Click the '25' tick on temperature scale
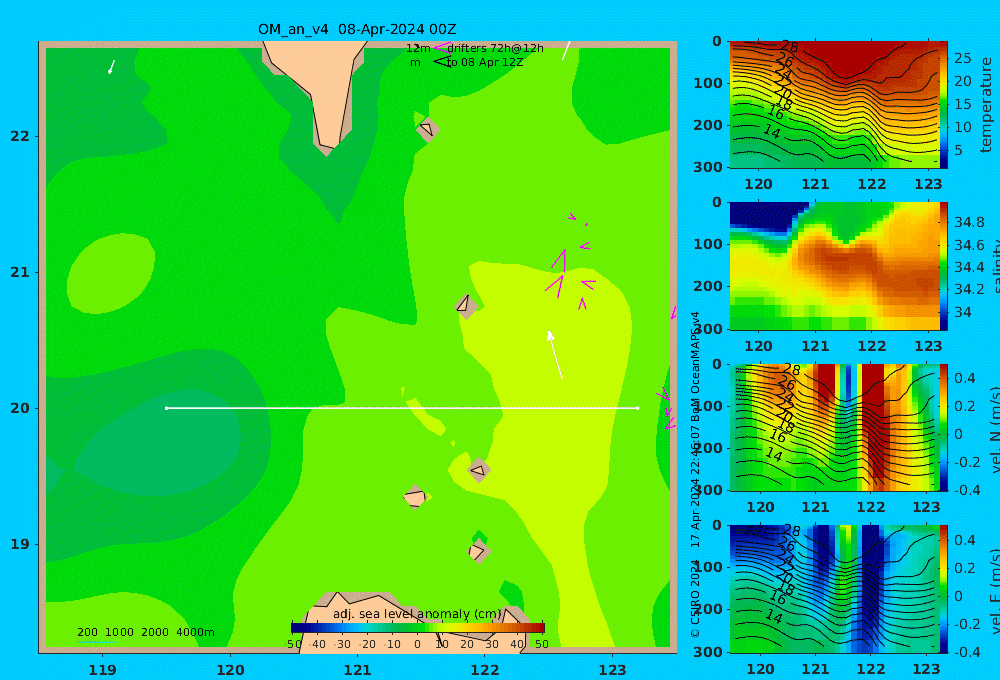The width and height of the screenshot is (1000, 680). click(x=963, y=58)
